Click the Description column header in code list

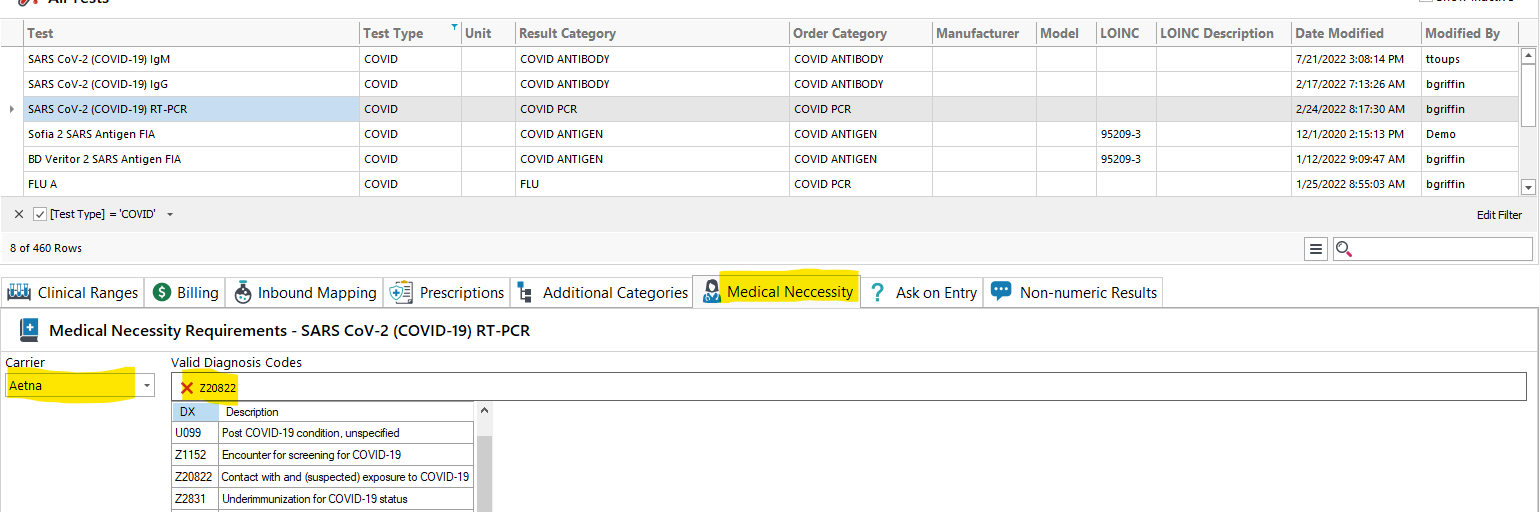346,412
